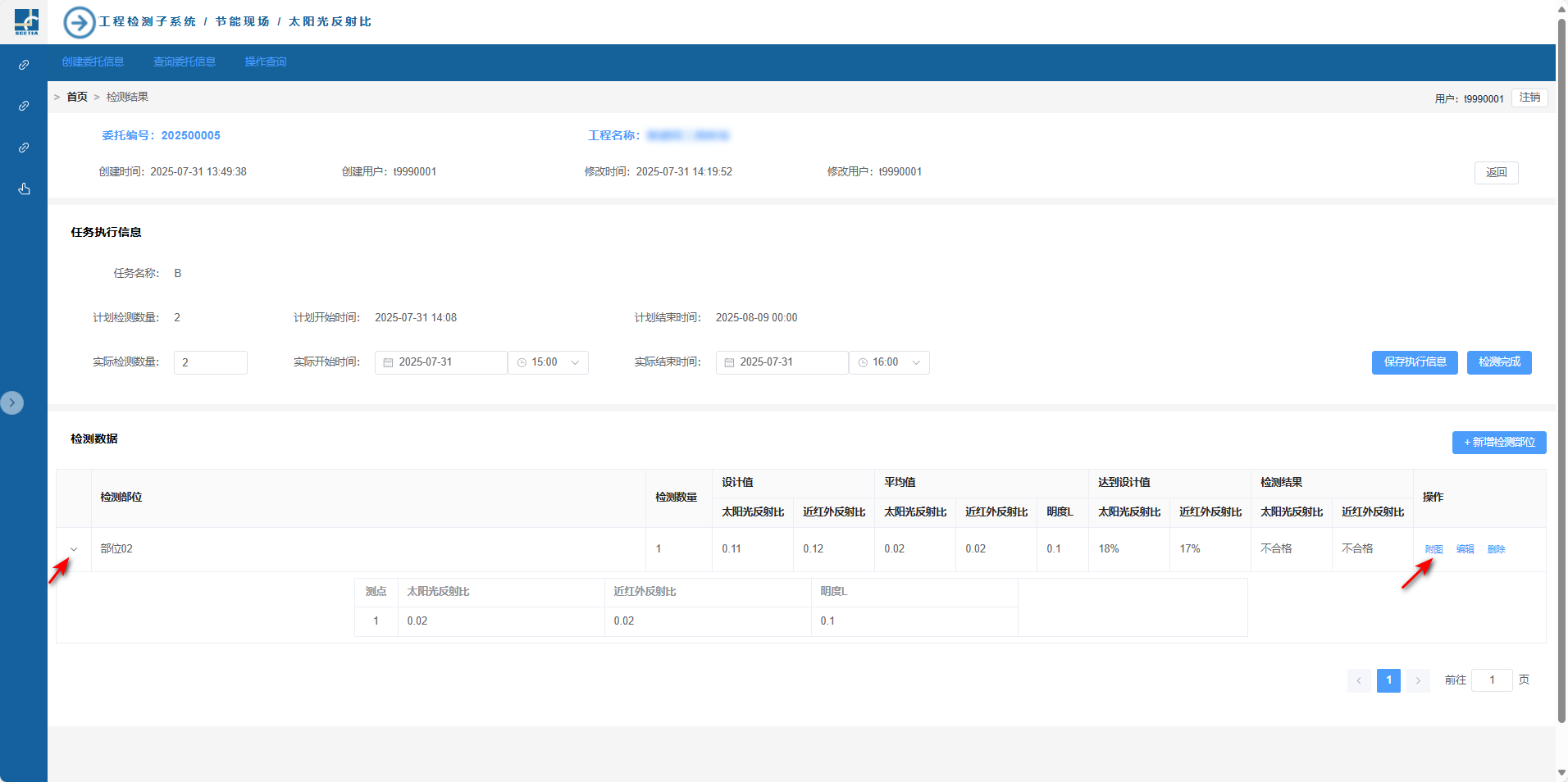Click the 保存执行信息 button
This screenshot has width=1568, height=782.
point(1415,362)
